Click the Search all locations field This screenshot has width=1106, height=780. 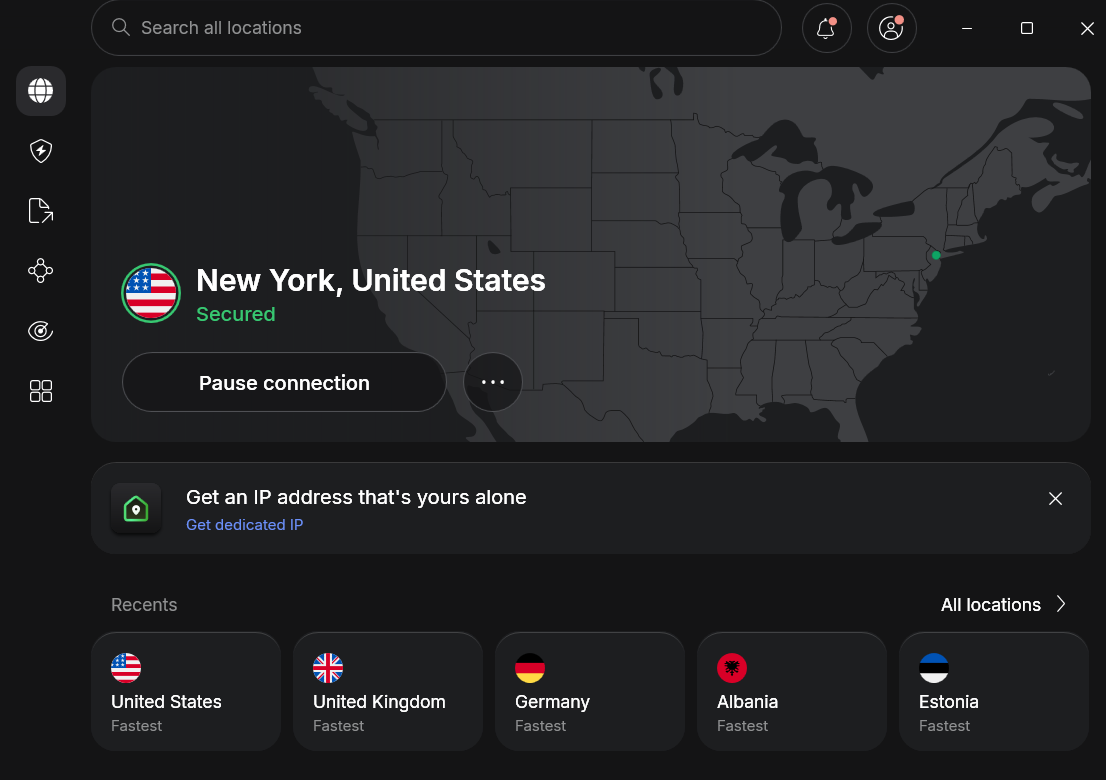point(436,27)
